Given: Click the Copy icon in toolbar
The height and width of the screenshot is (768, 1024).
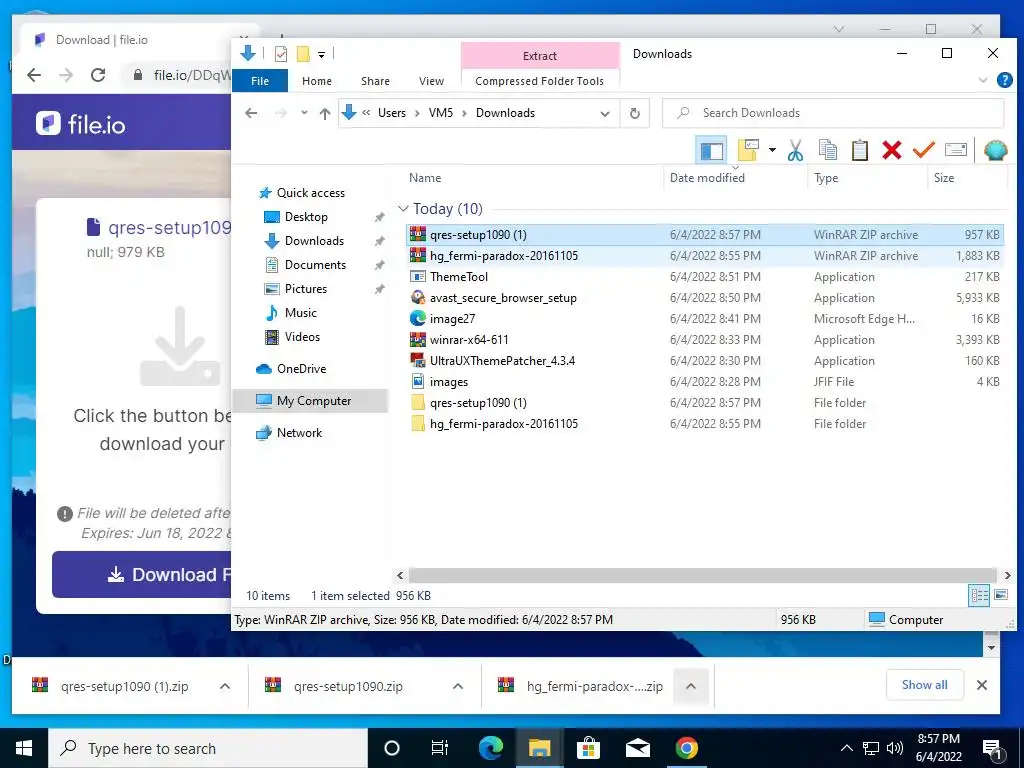Looking at the screenshot, I should point(827,150).
